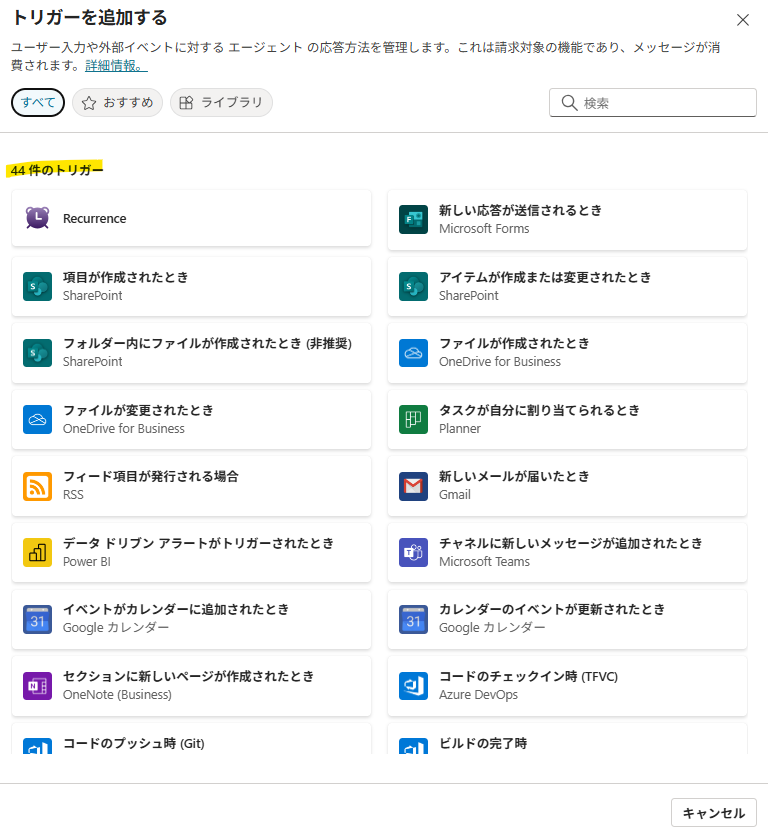Click SharePoint icon for 項目が作成されたとき
768x832 pixels.
(37, 286)
